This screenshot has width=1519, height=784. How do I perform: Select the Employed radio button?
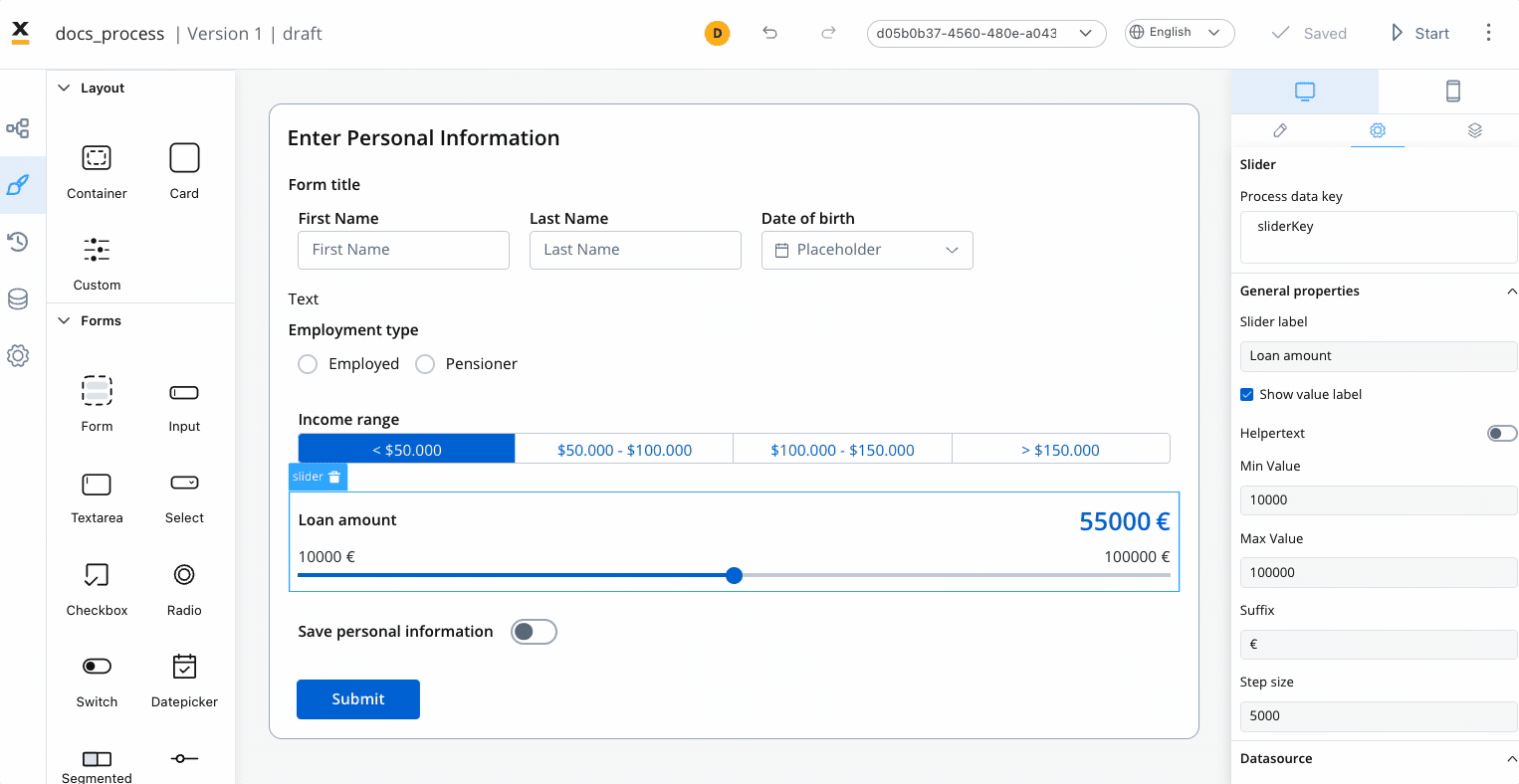point(308,364)
